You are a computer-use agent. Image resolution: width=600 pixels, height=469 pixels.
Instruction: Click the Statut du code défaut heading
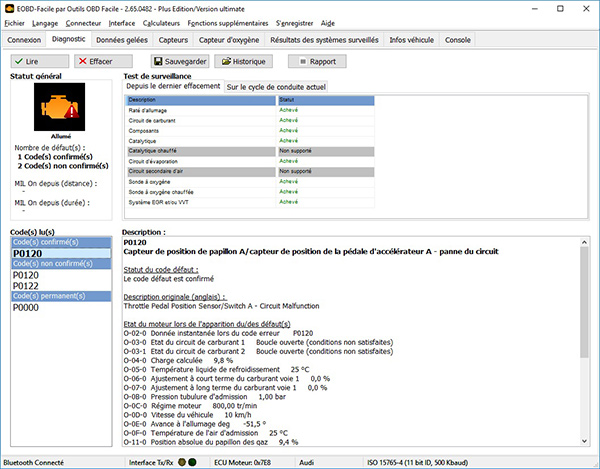tap(161, 270)
